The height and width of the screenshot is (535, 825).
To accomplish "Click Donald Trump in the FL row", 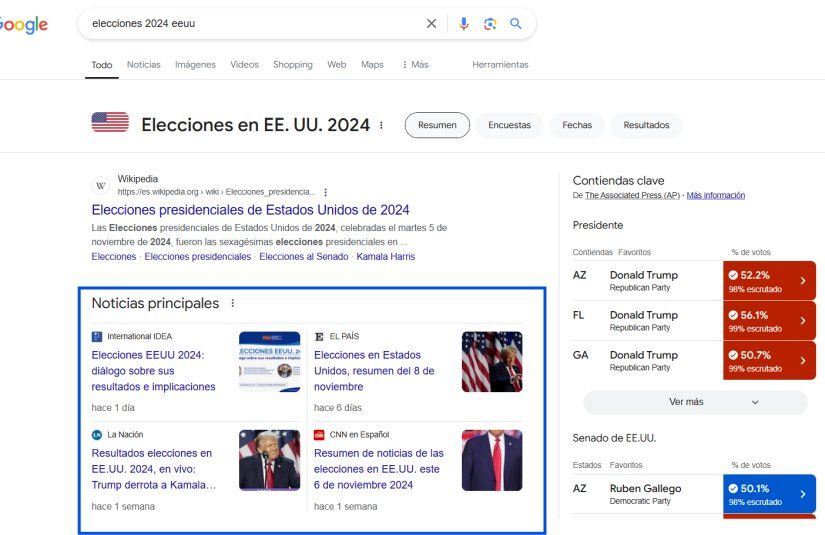I will pos(643,315).
